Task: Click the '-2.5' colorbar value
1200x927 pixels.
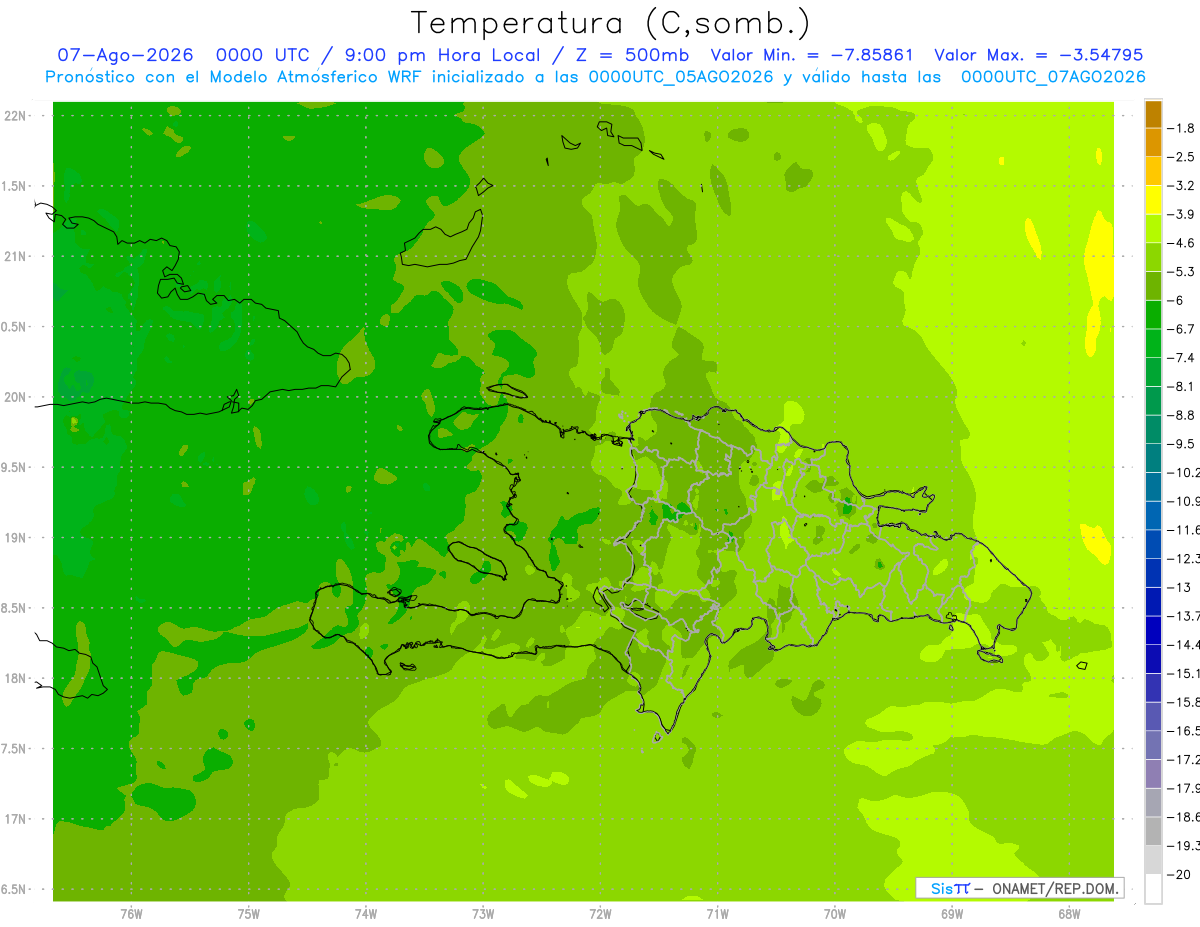Action: 1181,157
